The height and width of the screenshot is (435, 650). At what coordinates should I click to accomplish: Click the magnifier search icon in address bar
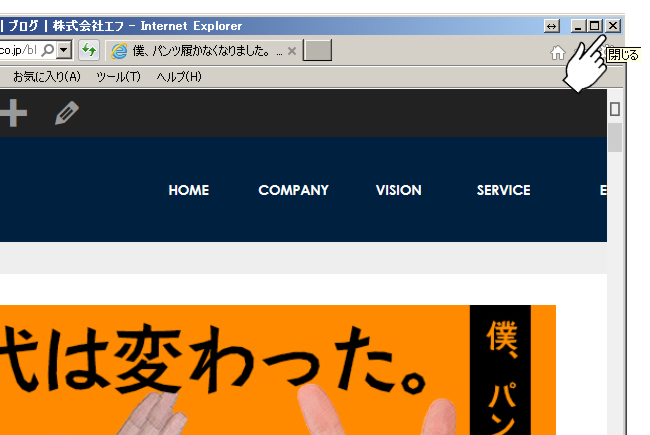pos(48,50)
